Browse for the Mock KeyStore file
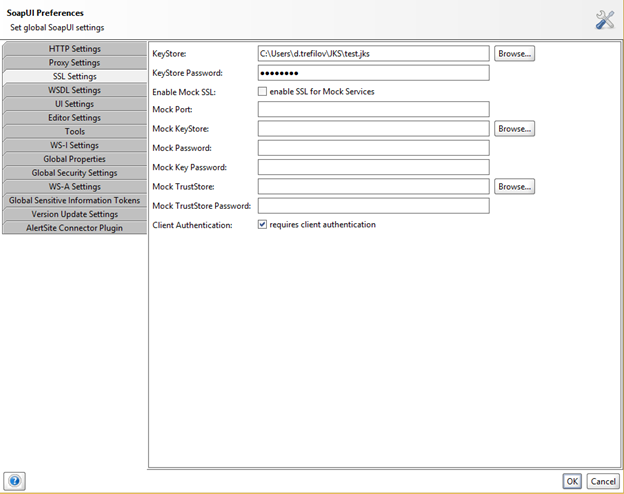 point(515,129)
